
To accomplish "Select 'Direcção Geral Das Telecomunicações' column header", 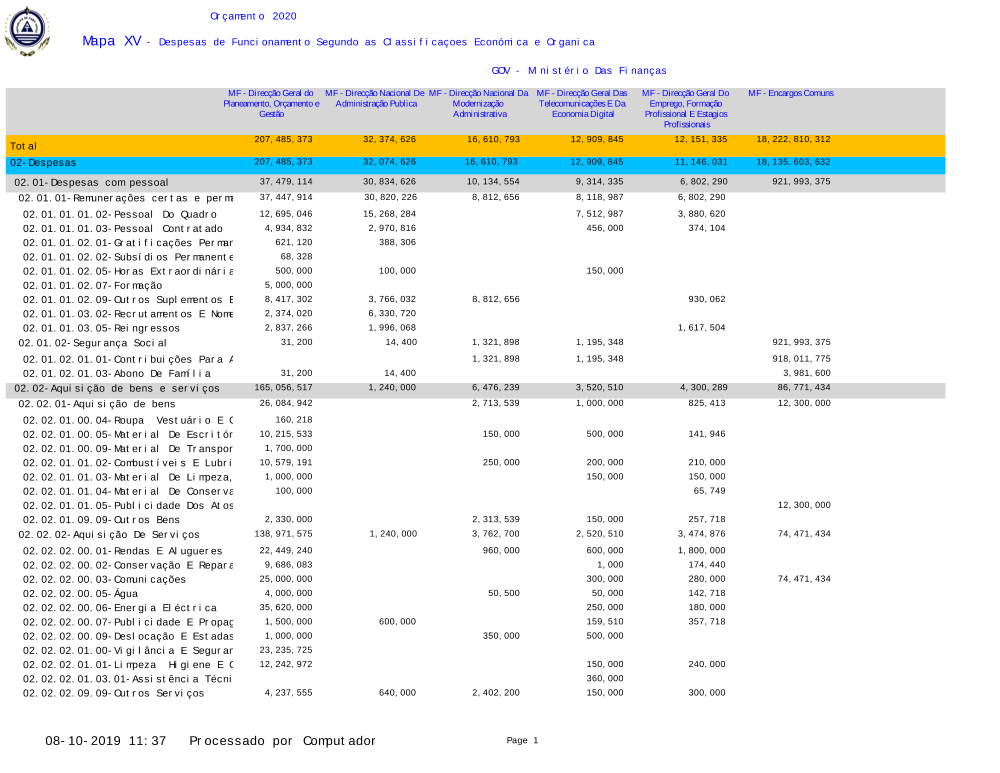I will [581, 103].
